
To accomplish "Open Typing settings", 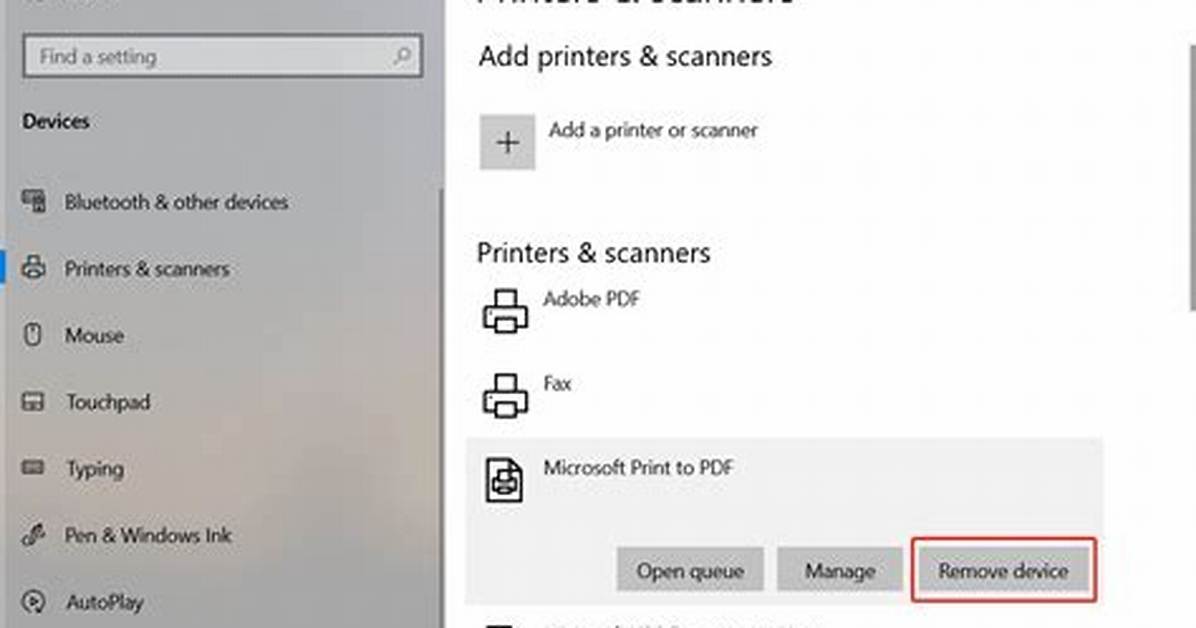I will pyautogui.click(x=95, y=469).
